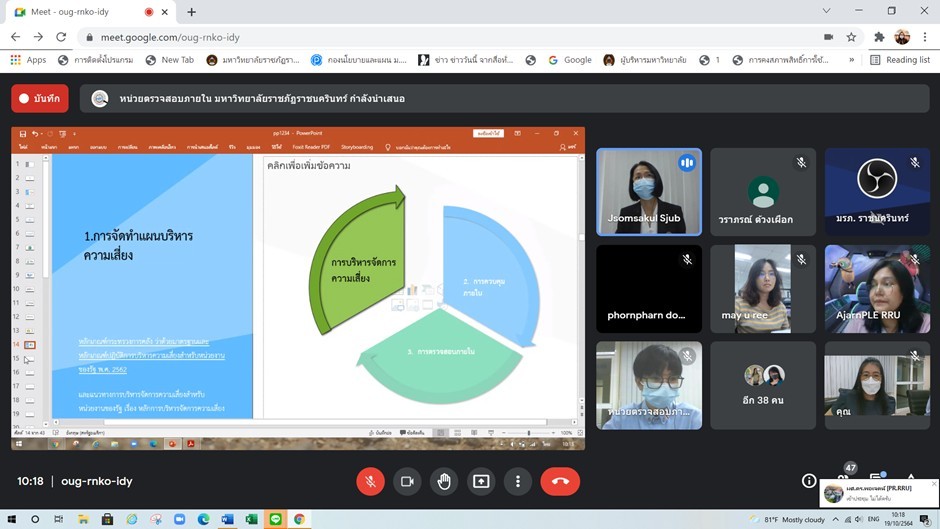The width and height of the screenshot is (940, 529).
Task: Open File Explorer from the taskbar
Action: pos(83,519)
